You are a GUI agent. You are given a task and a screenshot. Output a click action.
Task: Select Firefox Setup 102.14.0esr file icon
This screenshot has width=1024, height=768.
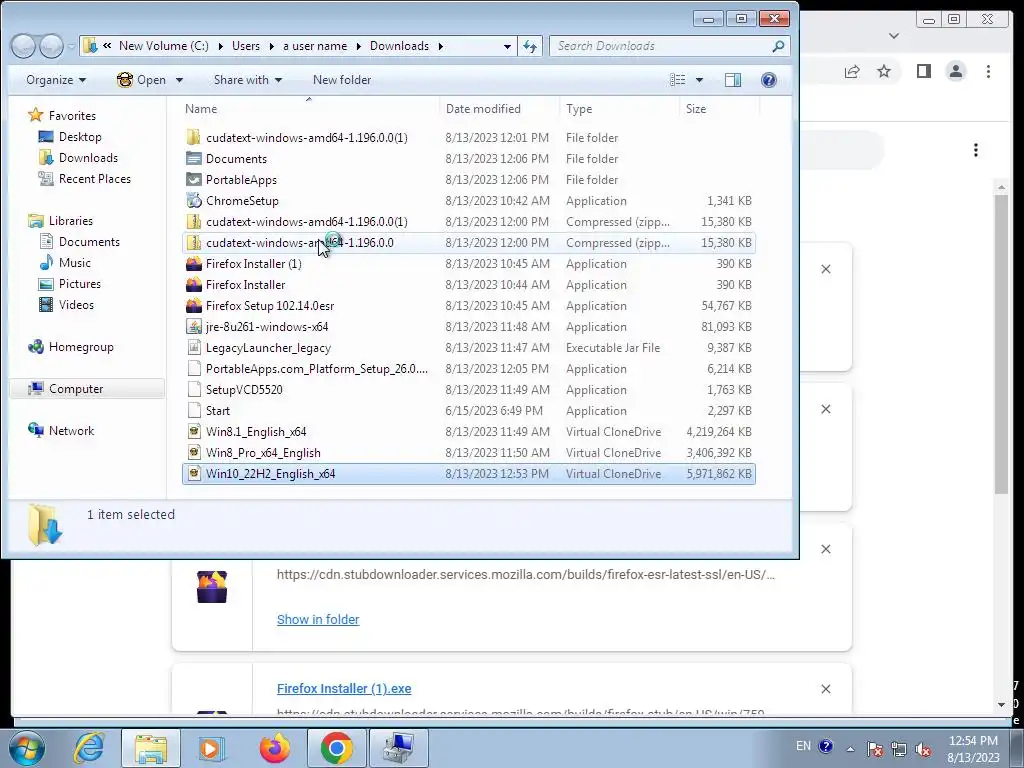click(x=193, y=306)
